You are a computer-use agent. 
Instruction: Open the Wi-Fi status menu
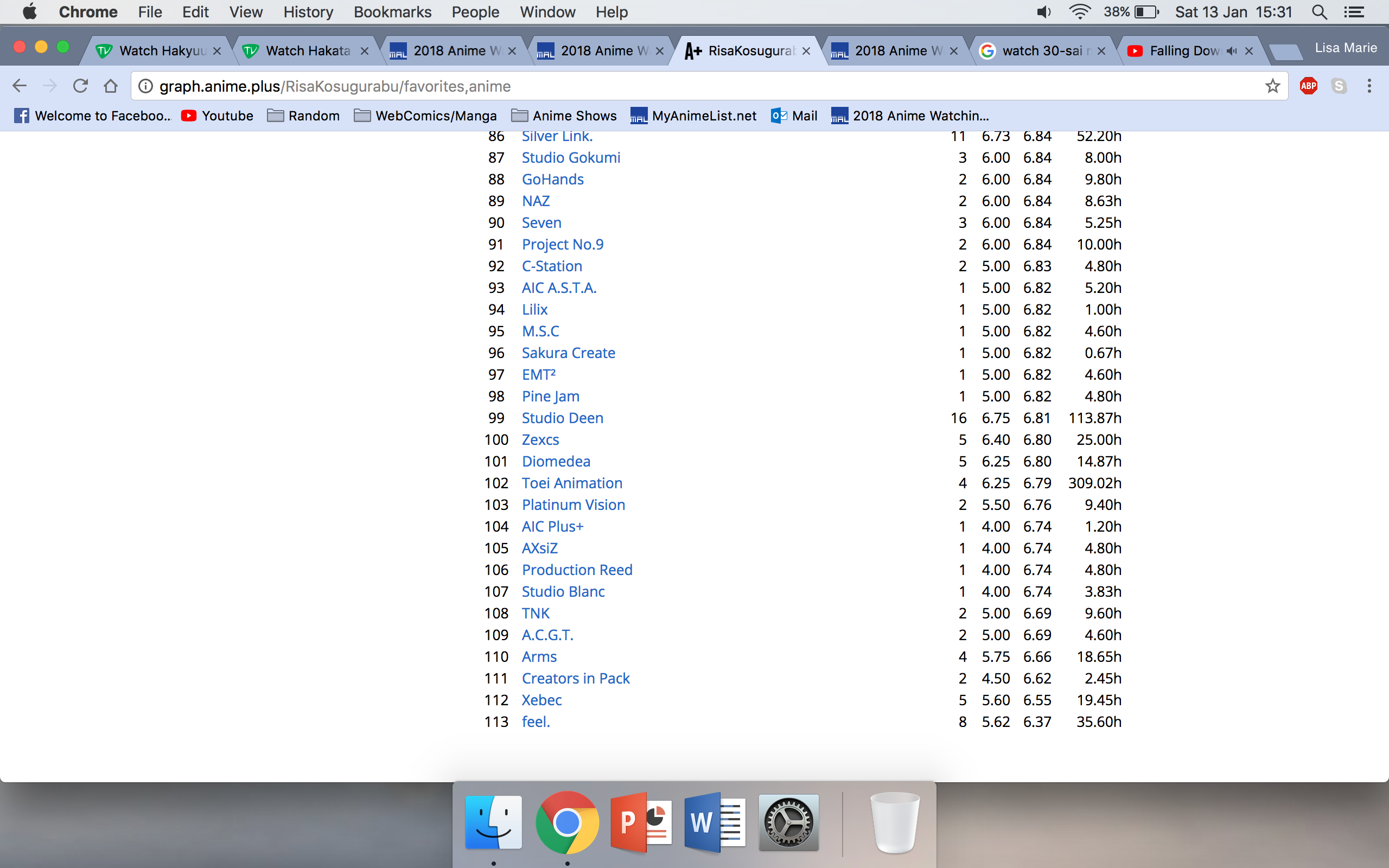coord(1080,12)
